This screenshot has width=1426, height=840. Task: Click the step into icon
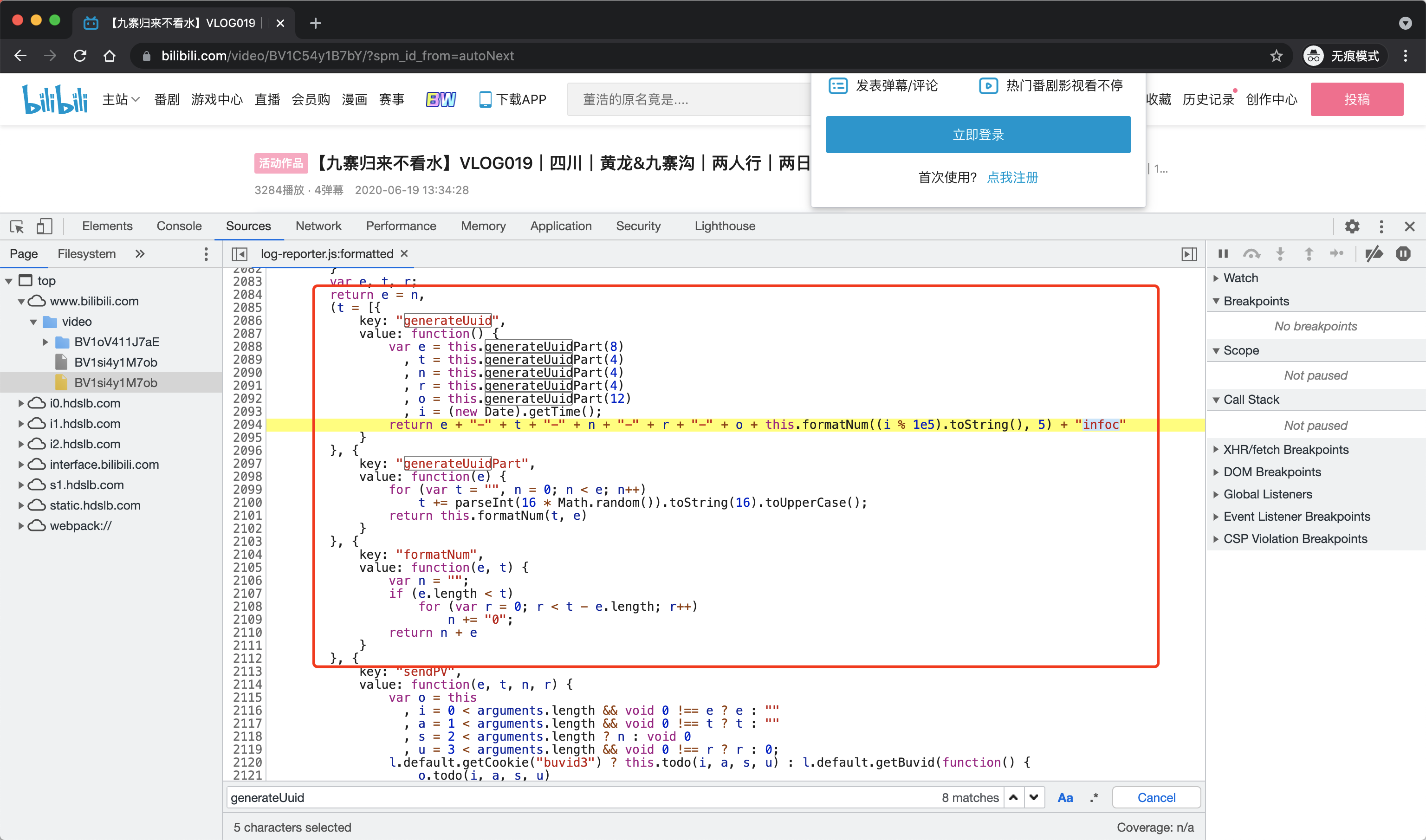[x=1280, y=253]
